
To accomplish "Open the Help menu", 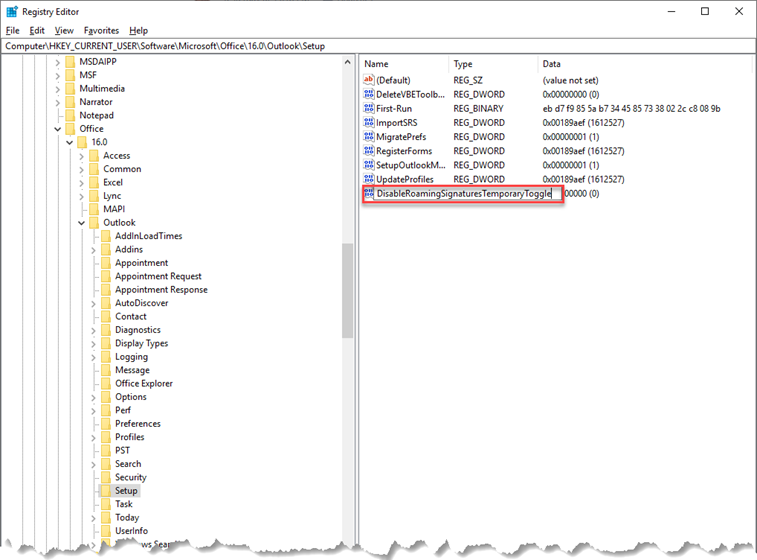I will 139,30.
